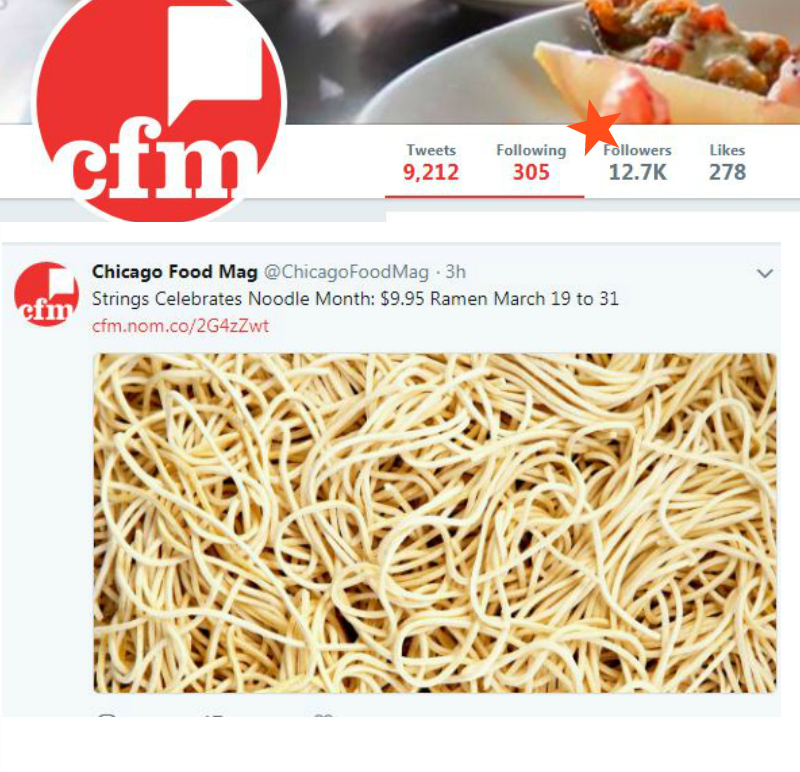Click the orange star near Followers
The width and height of the screenshot is (800, 772).
pyautogui.click(x=595, y=127)
